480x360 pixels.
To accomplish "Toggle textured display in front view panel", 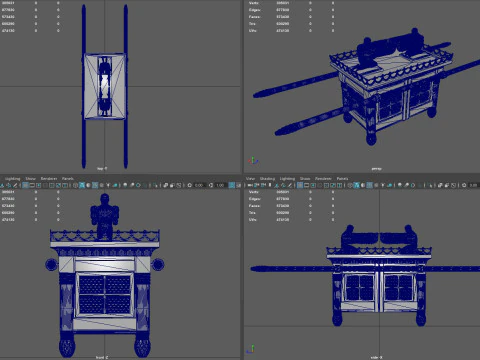I will click(102, 185).
